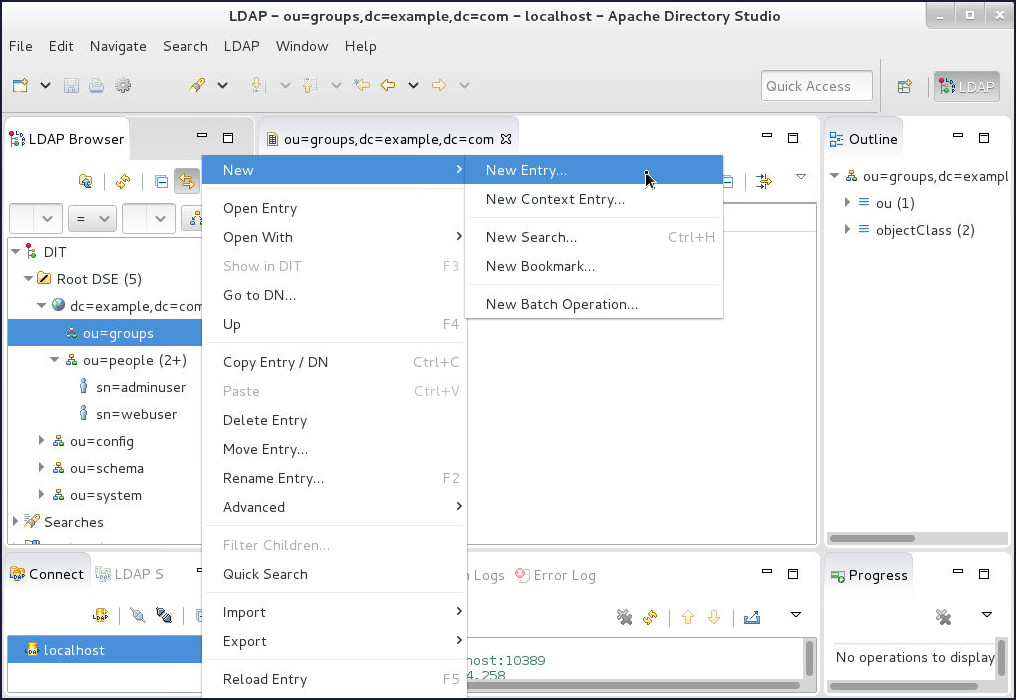Viewport: 1016px width, 700px height.
Task: Click Show Quick Filter icon in entry editor
Action: 764,181
